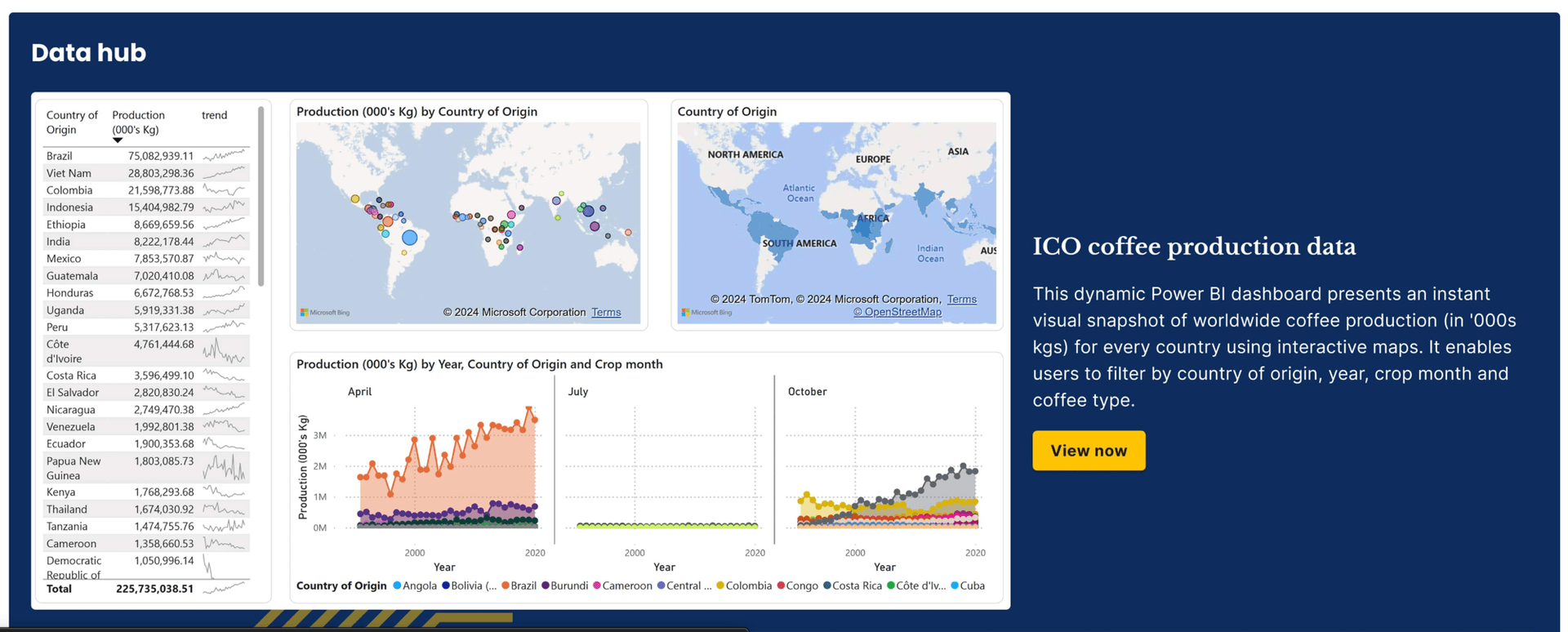Click the Cameroon legend marker
Screen dimensions: 1568x632
[597, 585]
